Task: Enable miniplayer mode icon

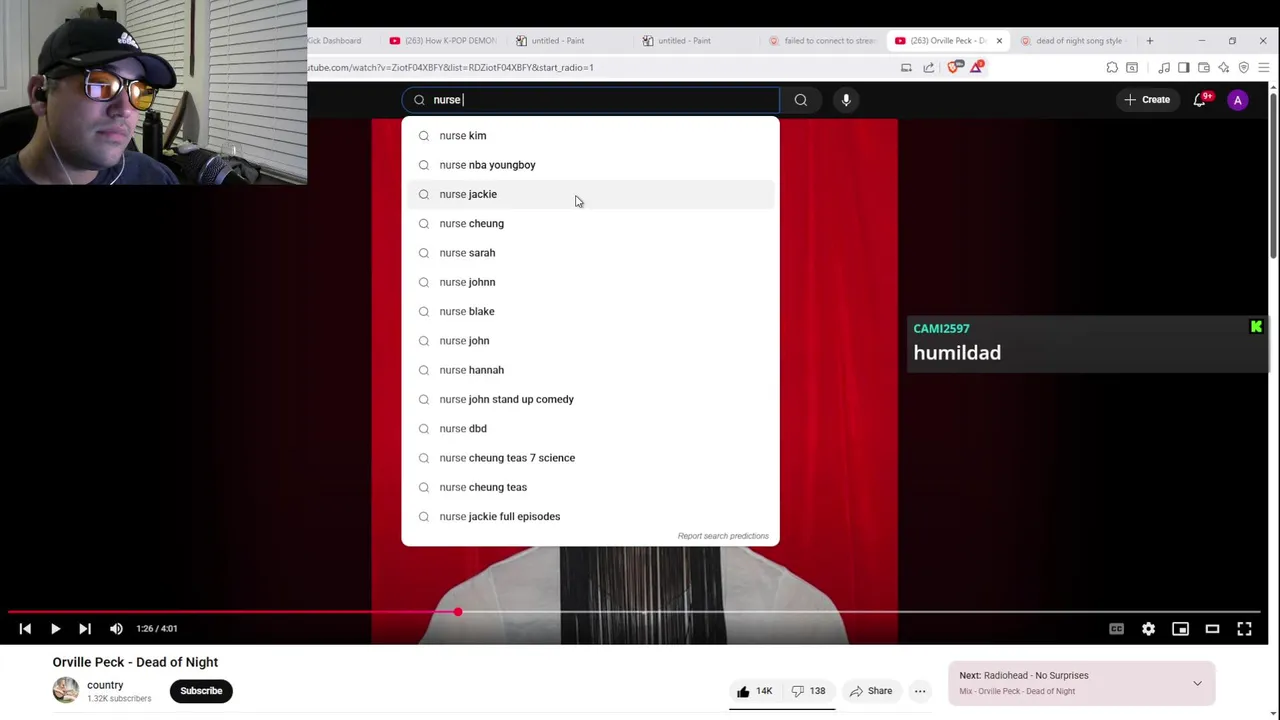Action: click(x=1180, y=629)
